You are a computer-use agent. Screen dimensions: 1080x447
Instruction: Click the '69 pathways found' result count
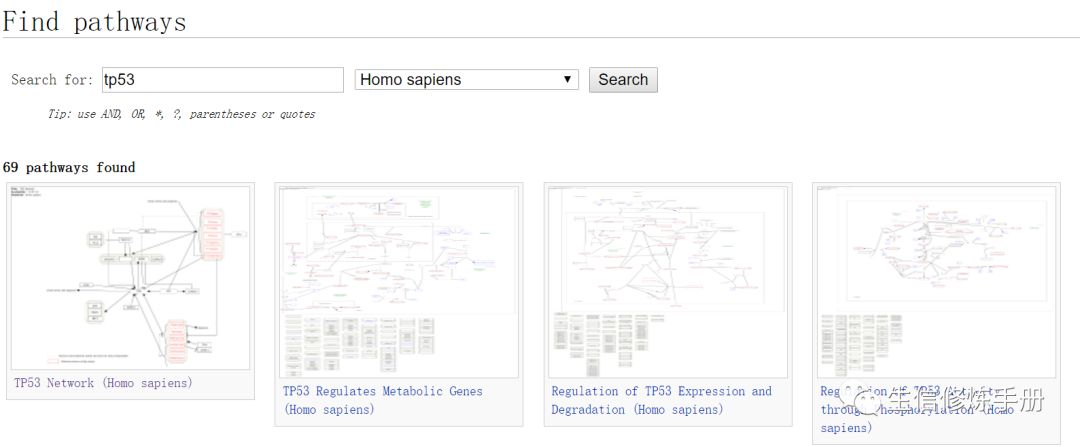pyautogui.click(x=69, y=167)
